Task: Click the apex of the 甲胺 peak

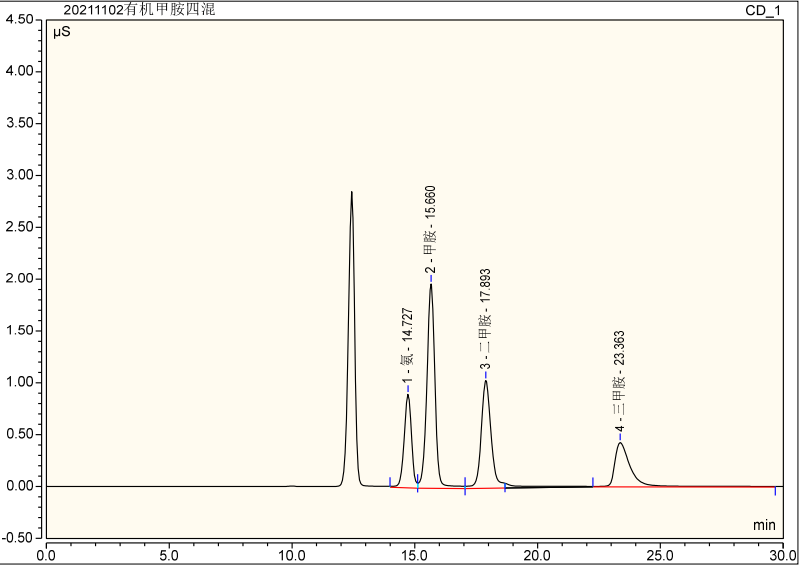Action: point(431,284)
